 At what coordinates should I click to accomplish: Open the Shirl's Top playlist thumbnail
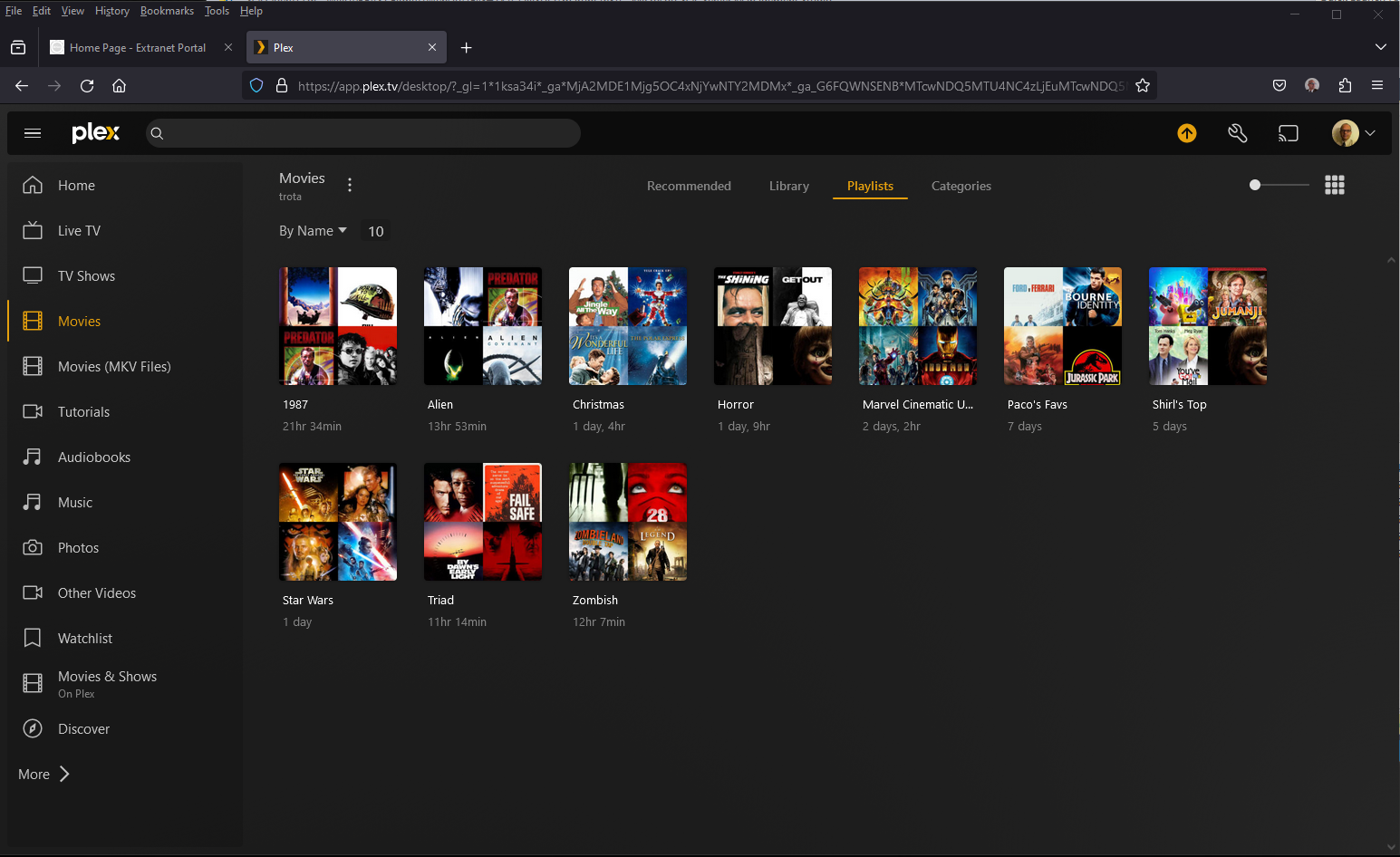click(x=1208, y=326)
